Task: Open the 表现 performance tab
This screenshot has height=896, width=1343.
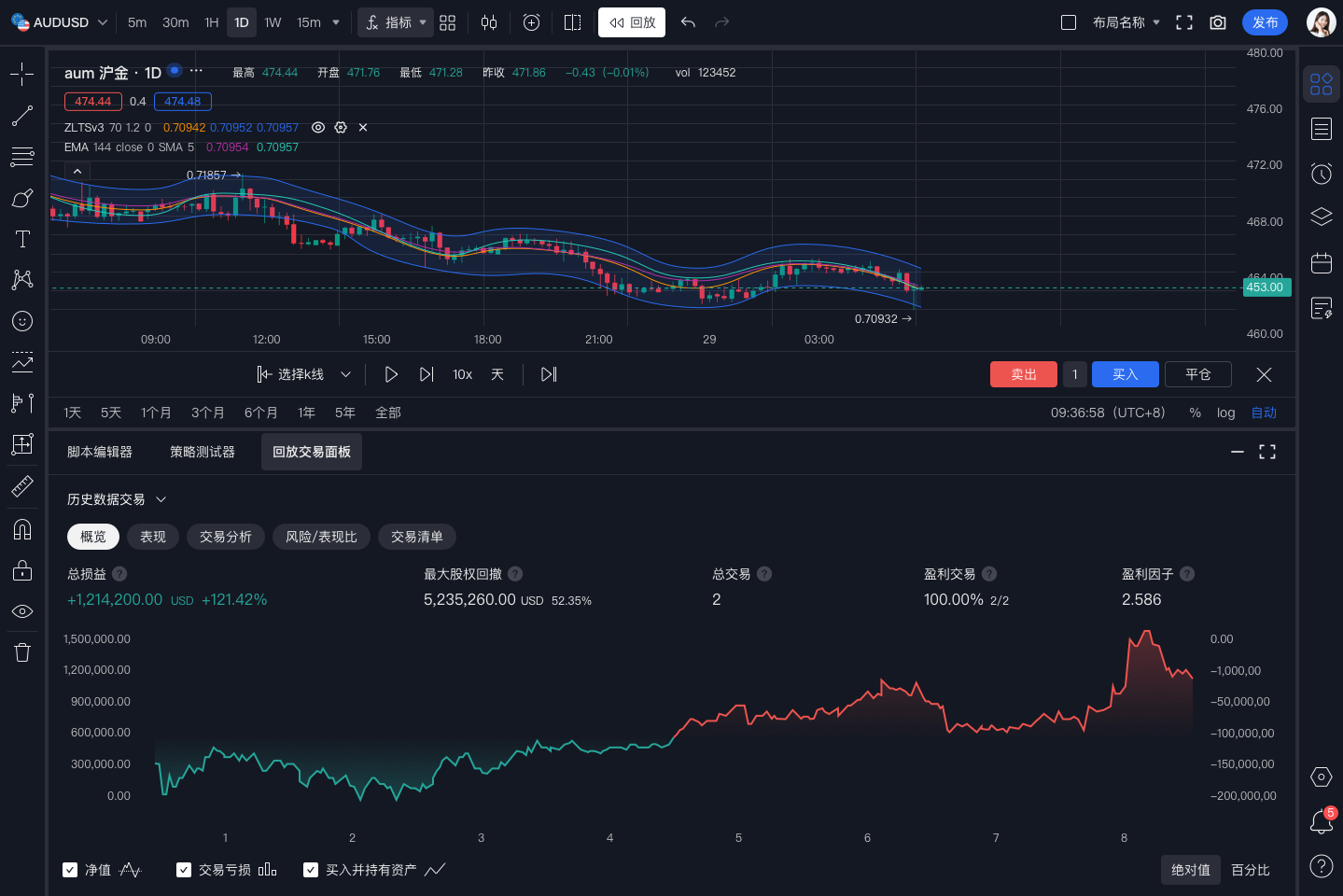Action: pos(153,537)
